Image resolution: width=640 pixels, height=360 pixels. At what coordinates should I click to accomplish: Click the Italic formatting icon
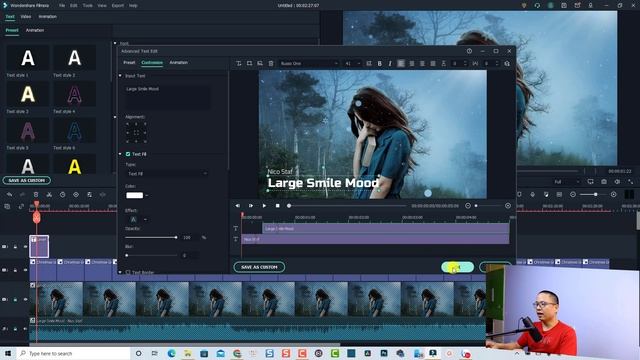click(390, 63)
